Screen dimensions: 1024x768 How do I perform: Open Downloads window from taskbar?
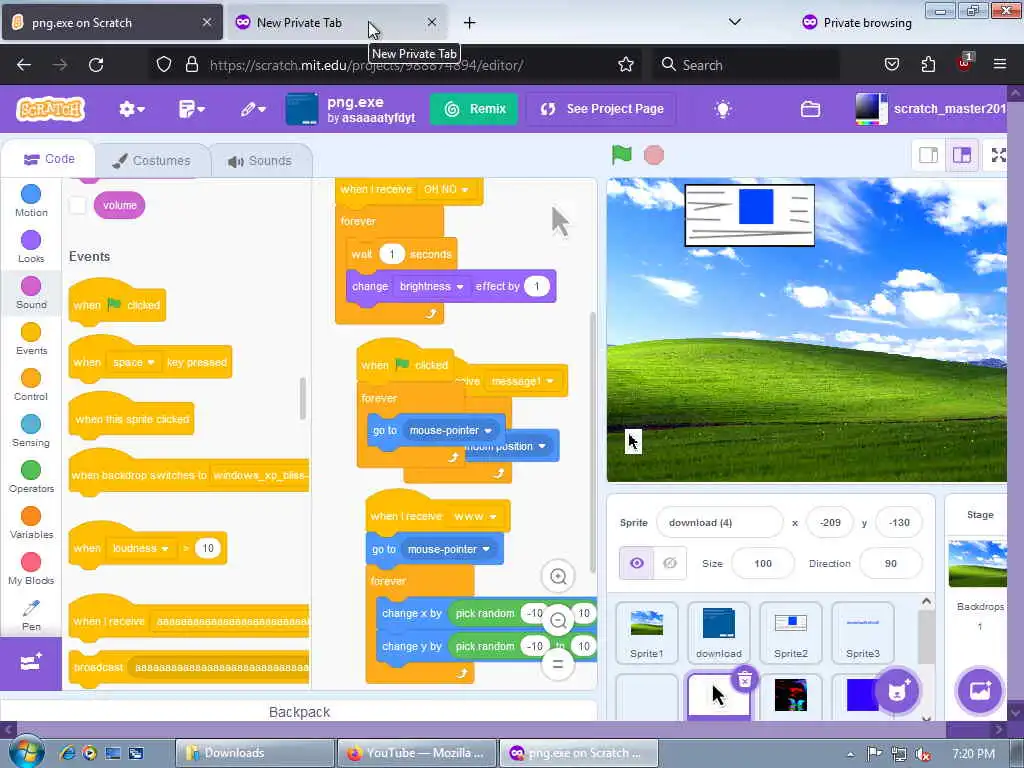[254, 753]
